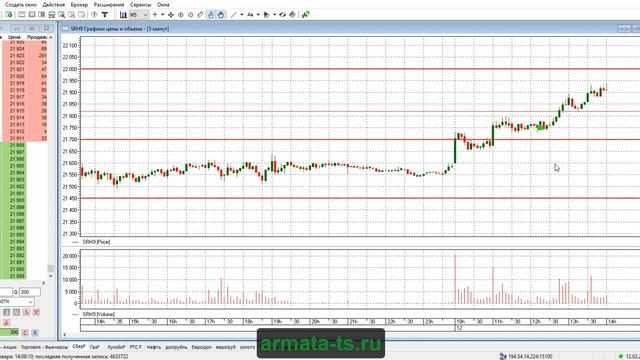
Task: Select the Aa text label tool
Action: pos(250,15)
